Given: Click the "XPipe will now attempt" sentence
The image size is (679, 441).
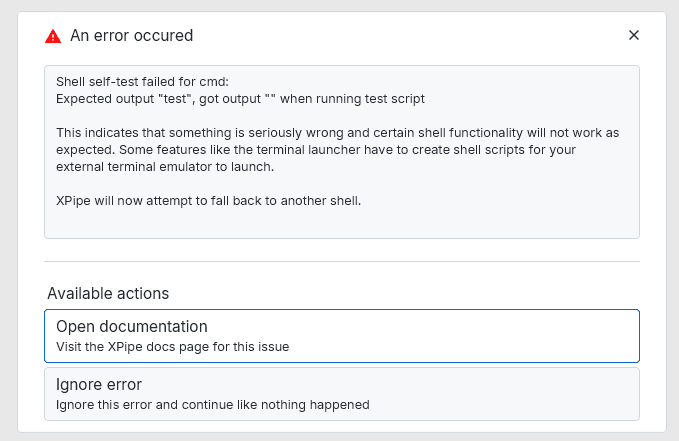Looking at the screenshot, I should (208, 201).
